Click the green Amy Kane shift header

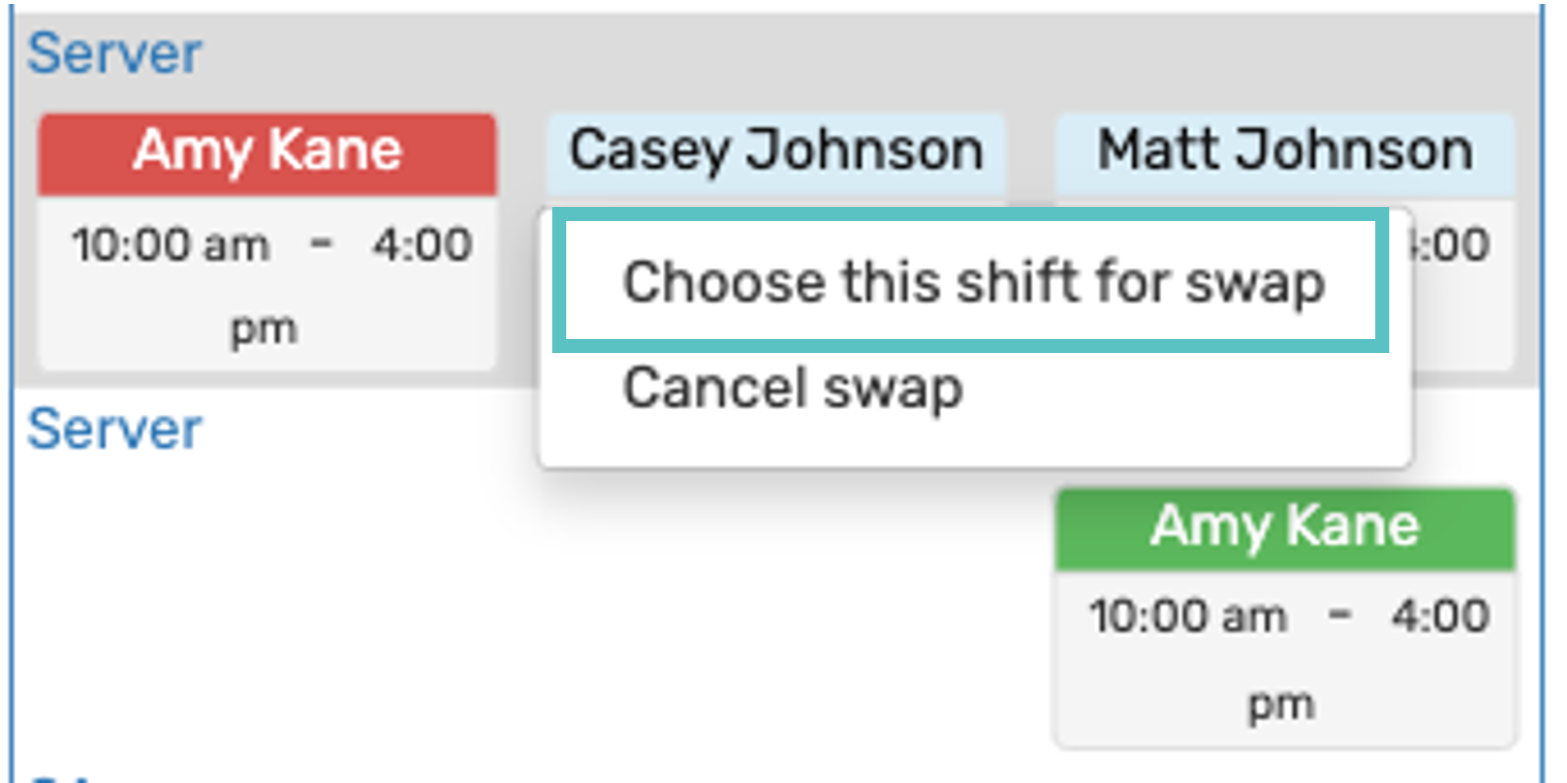[1284, 527]
